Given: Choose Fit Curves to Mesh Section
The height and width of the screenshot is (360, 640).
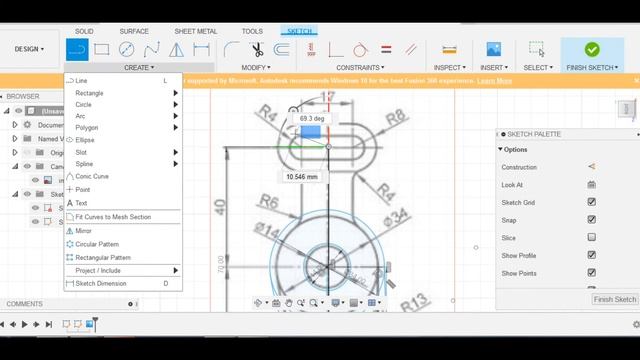Looking at the screenshot, I should 123,217.
